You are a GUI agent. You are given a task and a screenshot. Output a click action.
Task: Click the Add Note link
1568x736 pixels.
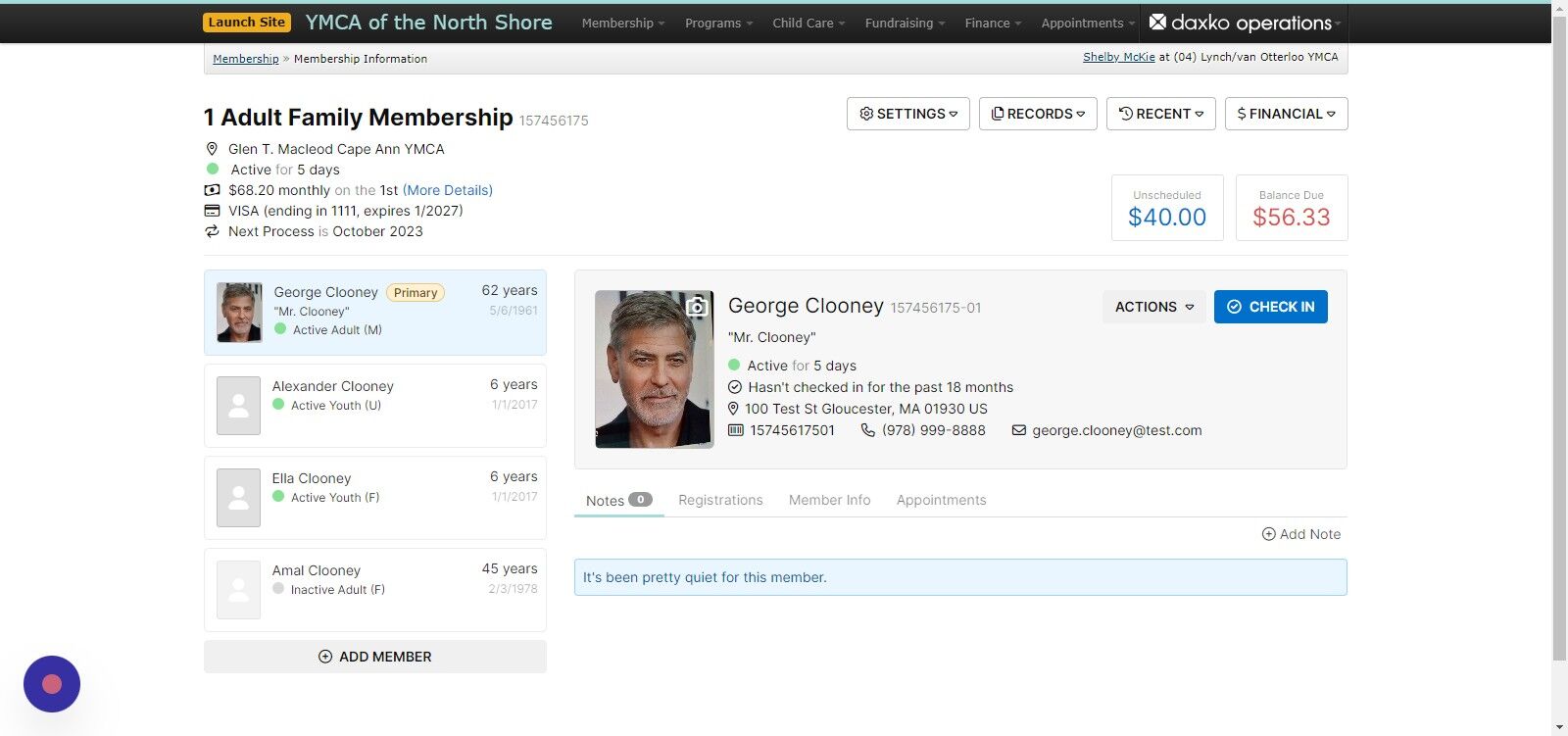click(x=1301, y=534)
